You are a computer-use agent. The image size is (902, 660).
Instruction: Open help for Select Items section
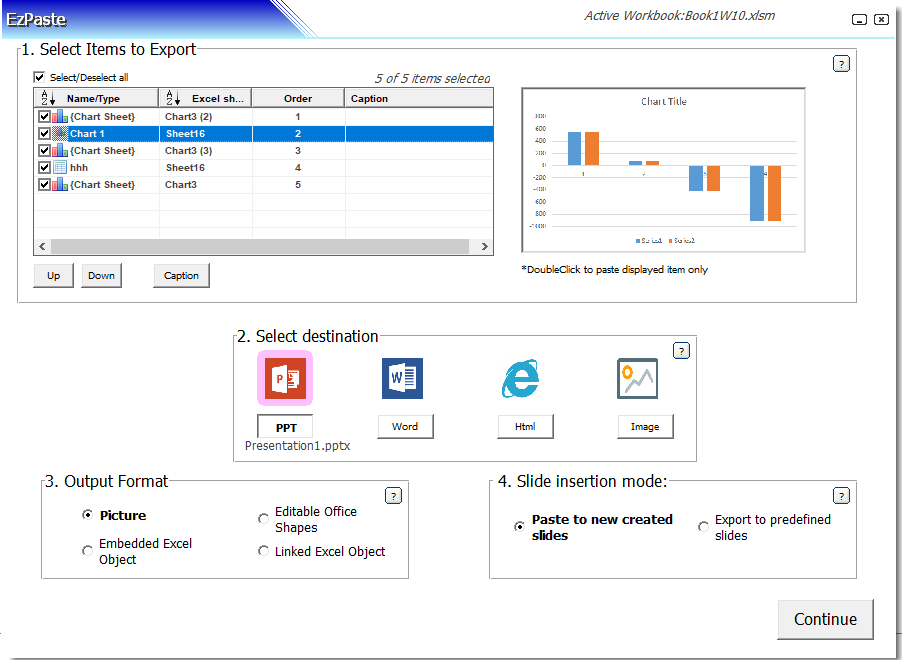(x=841, y=63)
